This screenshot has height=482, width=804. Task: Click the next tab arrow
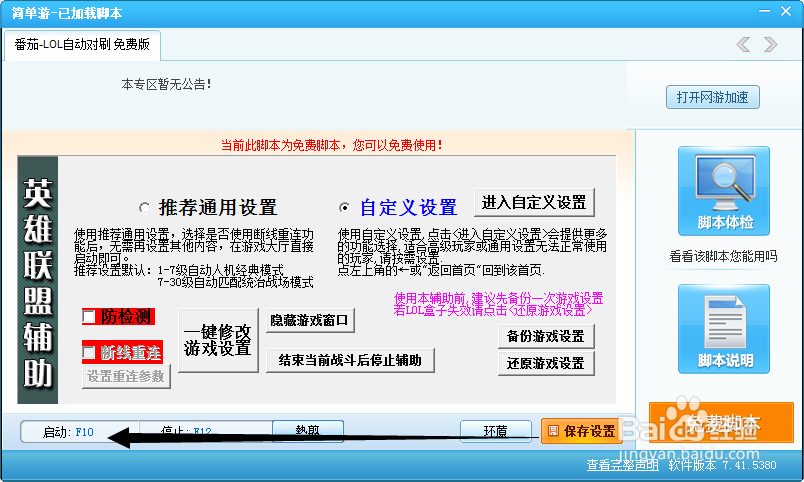click(770, 45)
